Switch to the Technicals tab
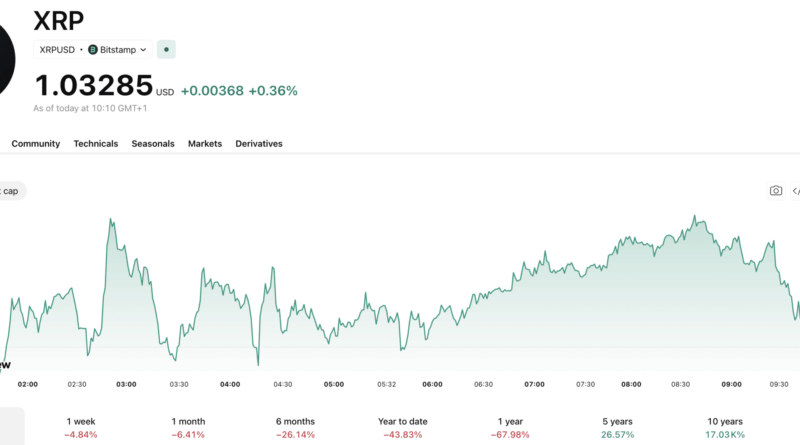This screenshot has height=445, width=800. [96, 144]
